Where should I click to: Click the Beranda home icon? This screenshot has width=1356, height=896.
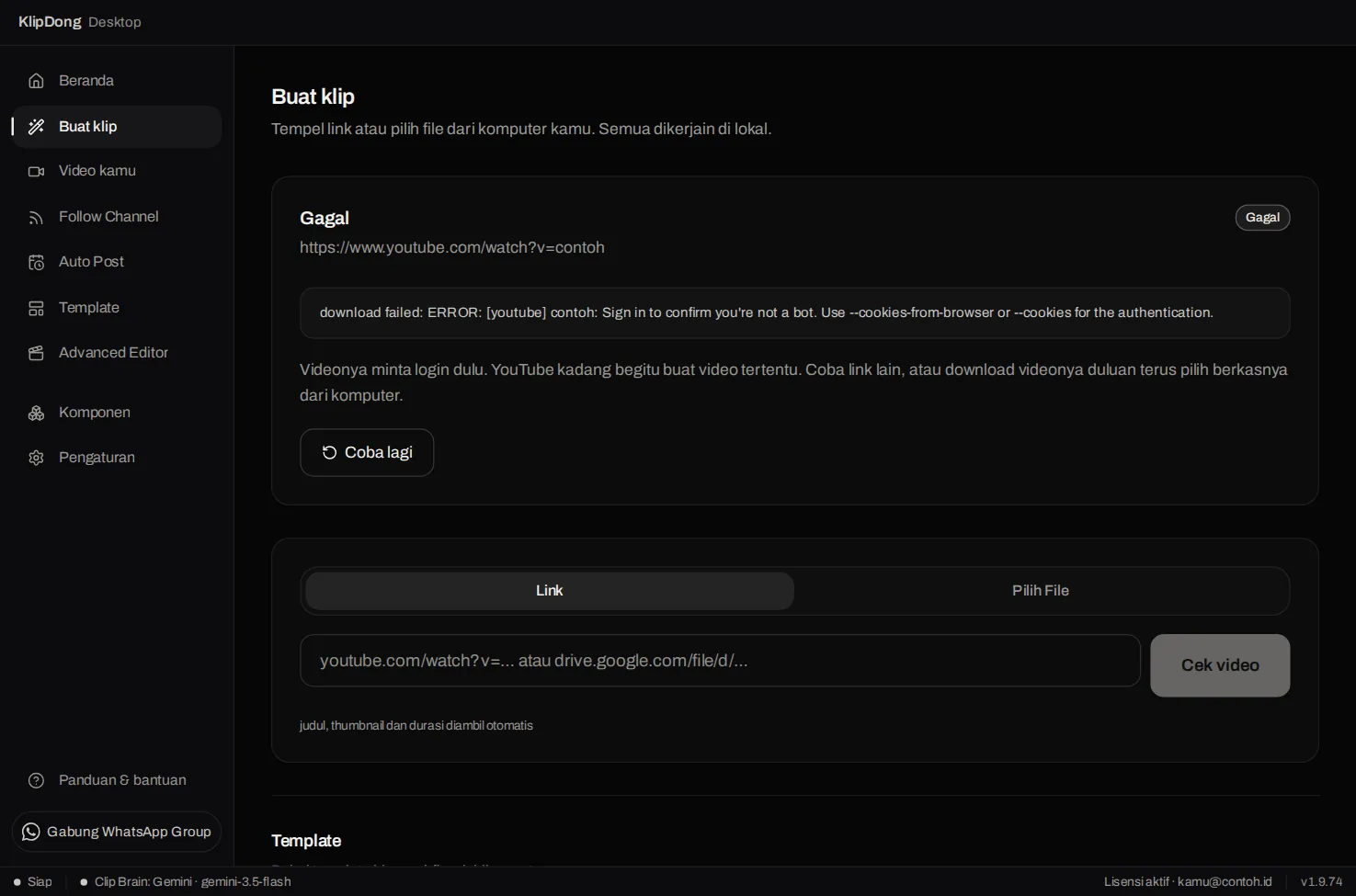[x=36, y=81]
